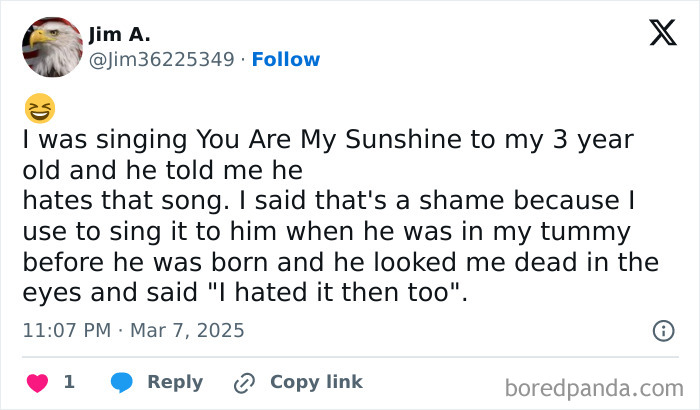Click the "Reply" text label
Viewport: 700px width, 410px height.
175,382
